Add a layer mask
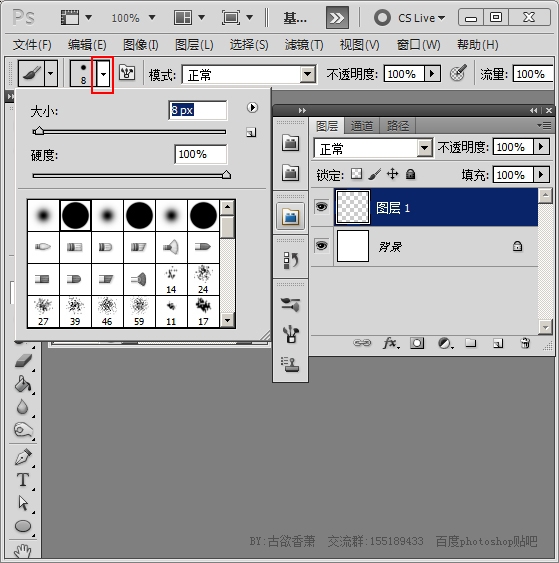This screenshot has width=559, height=563. click(417, 343)
